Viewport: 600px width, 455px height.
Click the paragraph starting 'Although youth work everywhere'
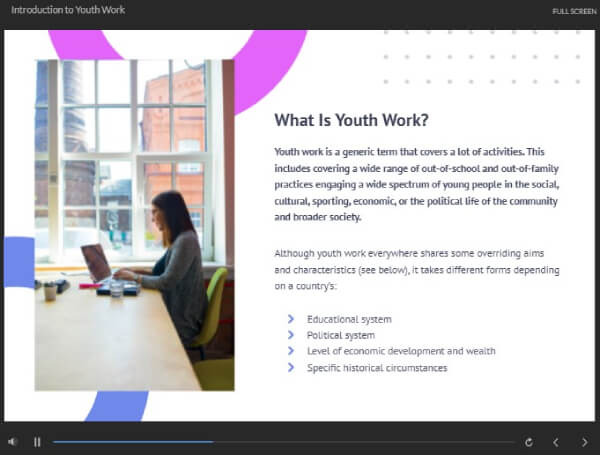pos(417,270)
